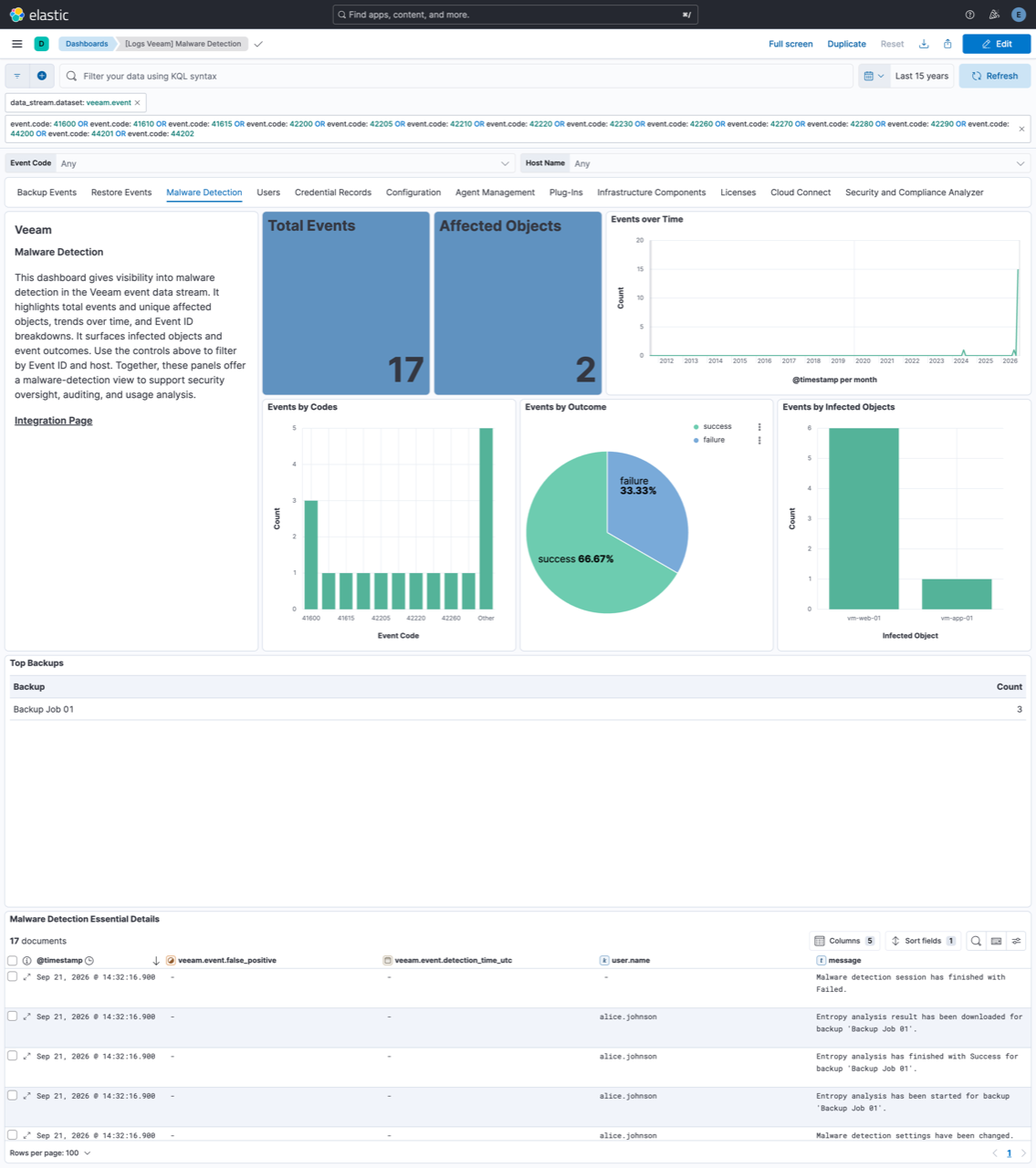Click the timestamp column info icon
This screenshot has height=1168, width=1036.
[x=26, y=961]
